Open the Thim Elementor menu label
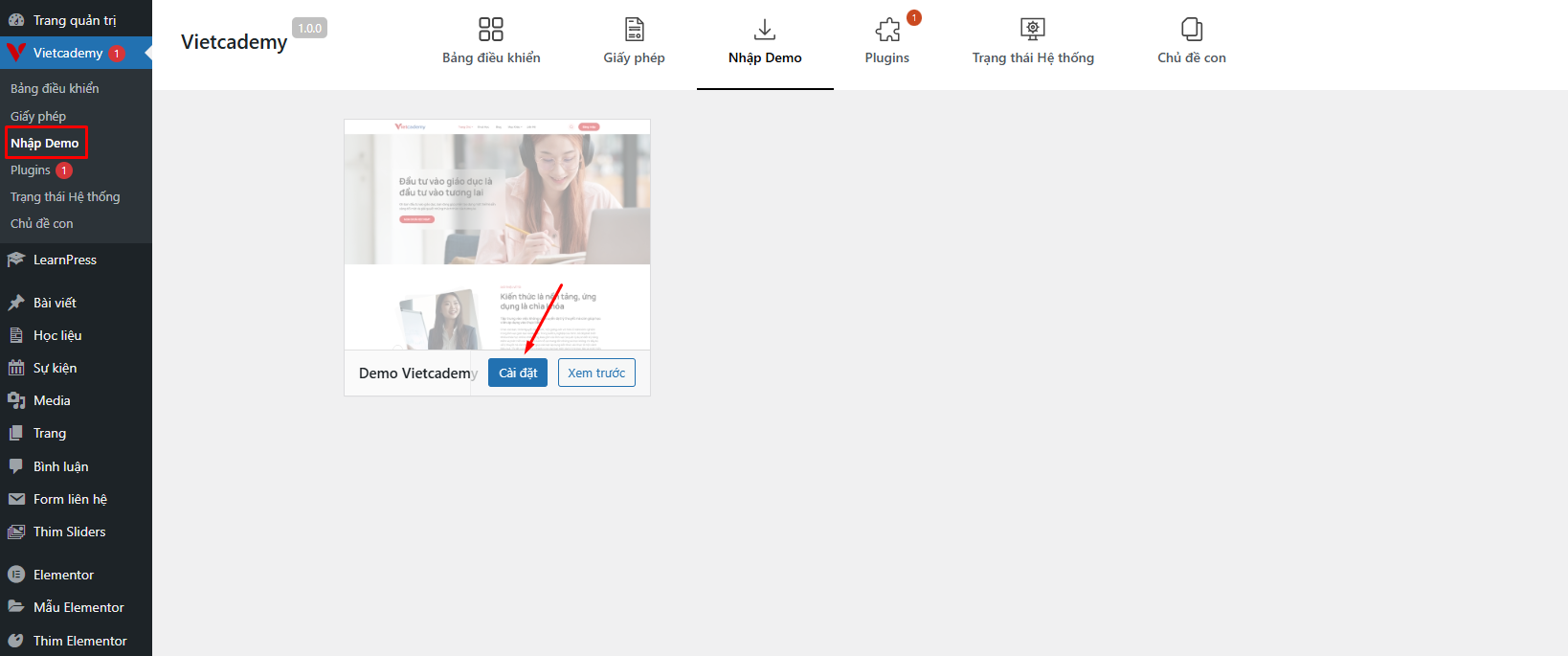Viewport: 1568px width, 656px height. [x=80, y=641]
